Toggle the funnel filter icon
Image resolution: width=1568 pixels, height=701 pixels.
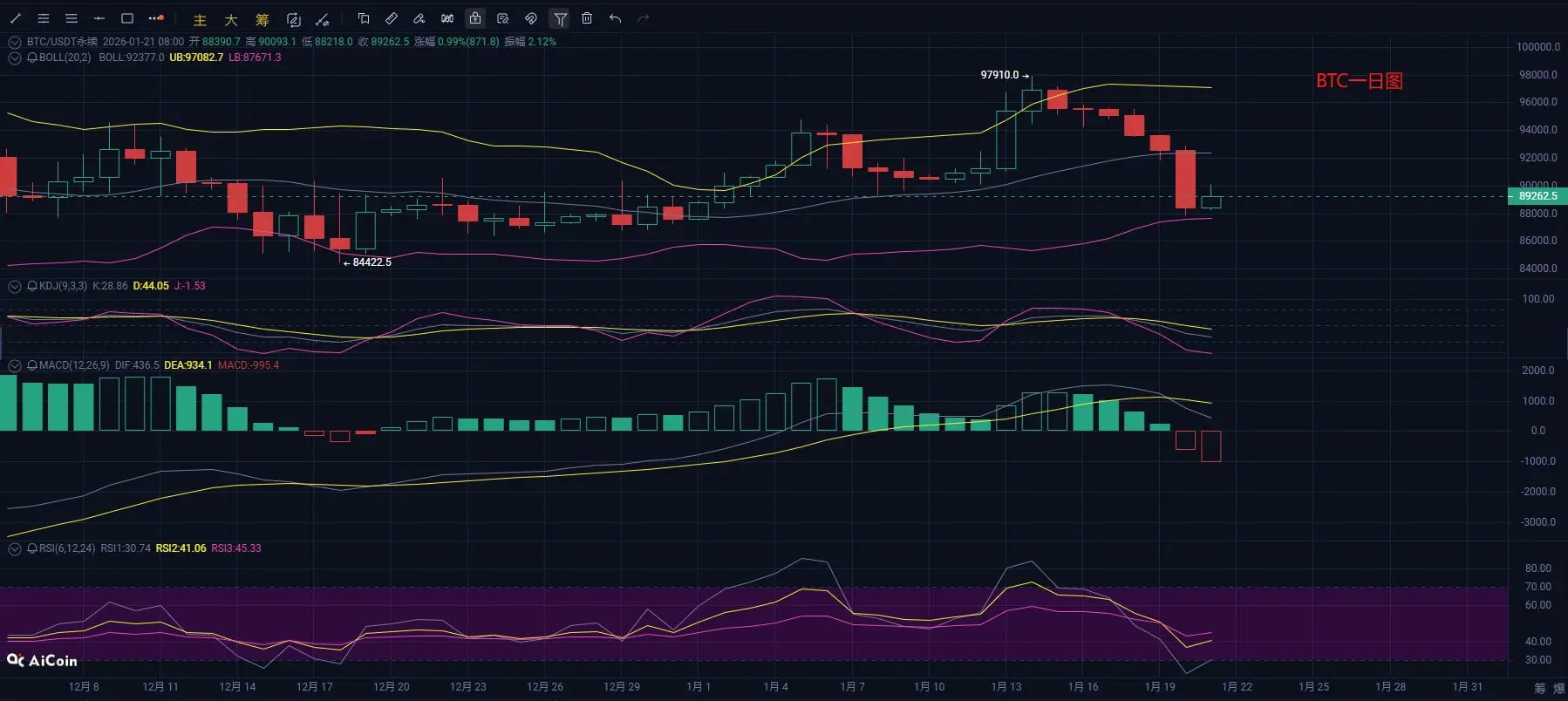click(x=560, y=18)
